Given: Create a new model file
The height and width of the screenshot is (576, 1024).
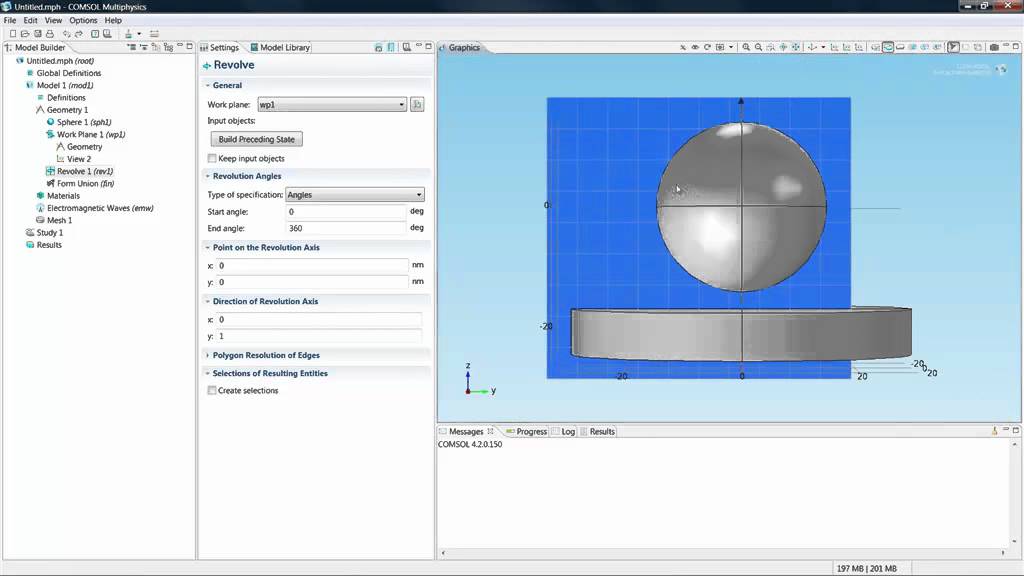Looking at the screenshot, I should (12, 33).
